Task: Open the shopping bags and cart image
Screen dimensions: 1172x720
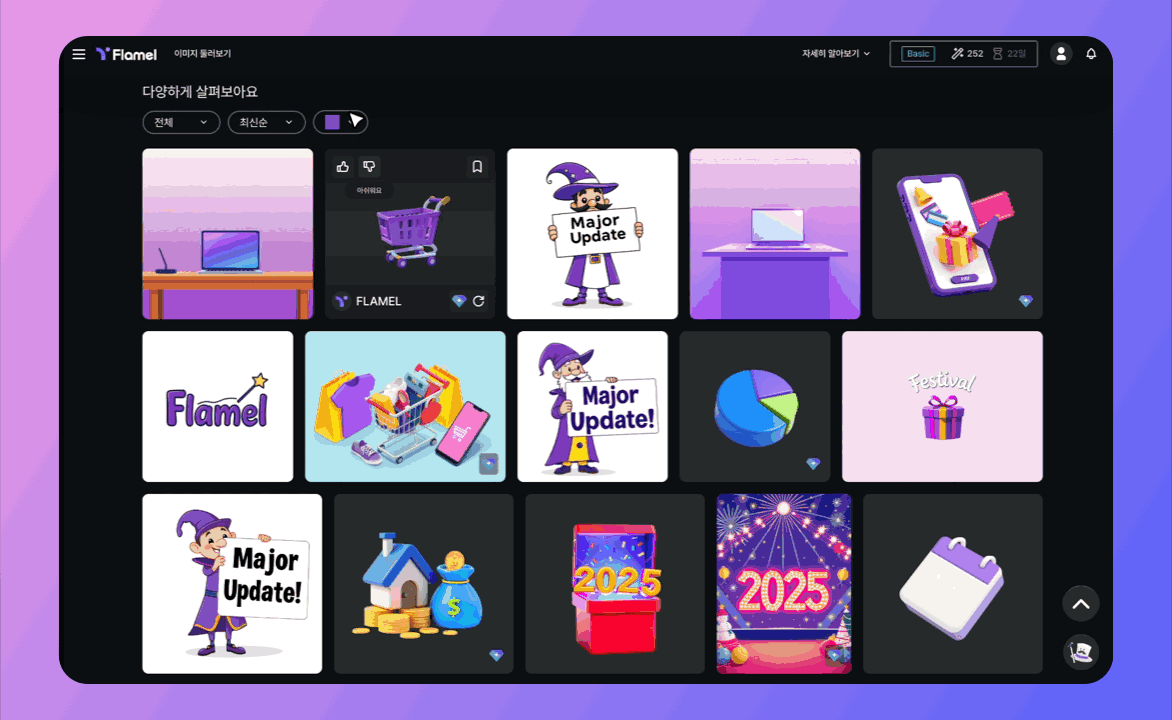Action: (x=405, y=407)
